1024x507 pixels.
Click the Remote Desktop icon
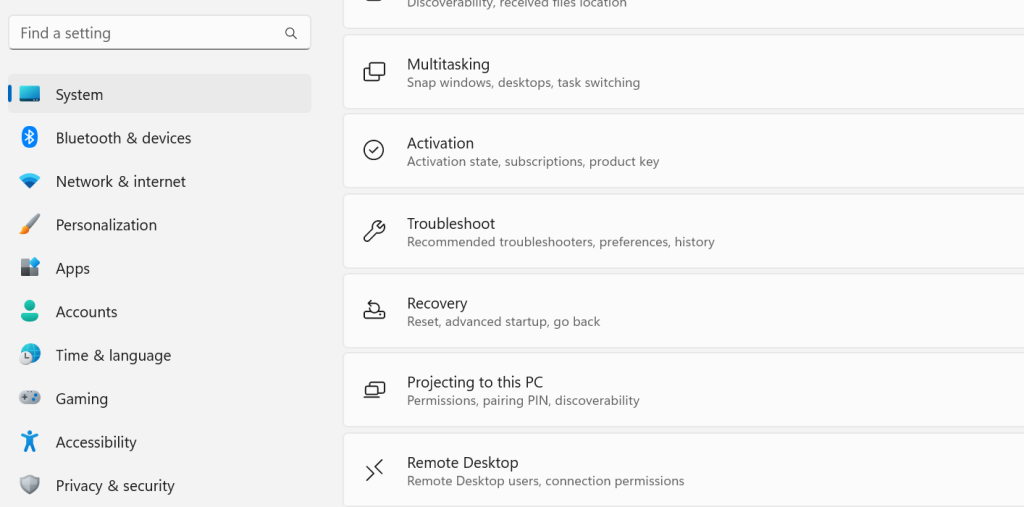(374, 470)
